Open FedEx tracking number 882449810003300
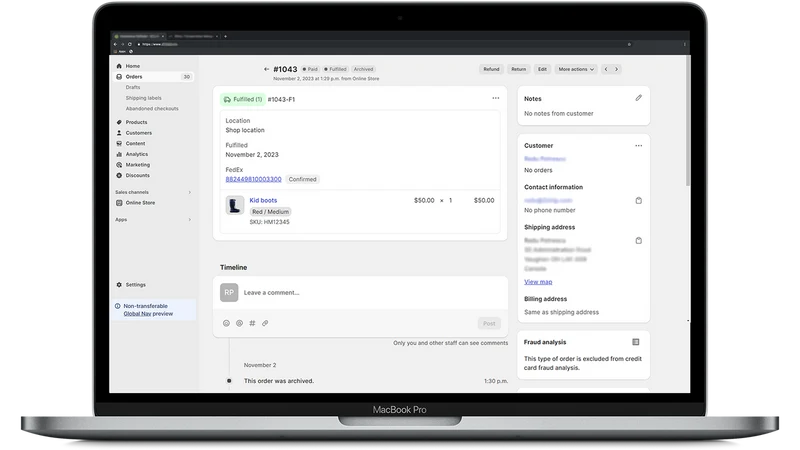Screen dimensions: 800x450 [253, 180]
